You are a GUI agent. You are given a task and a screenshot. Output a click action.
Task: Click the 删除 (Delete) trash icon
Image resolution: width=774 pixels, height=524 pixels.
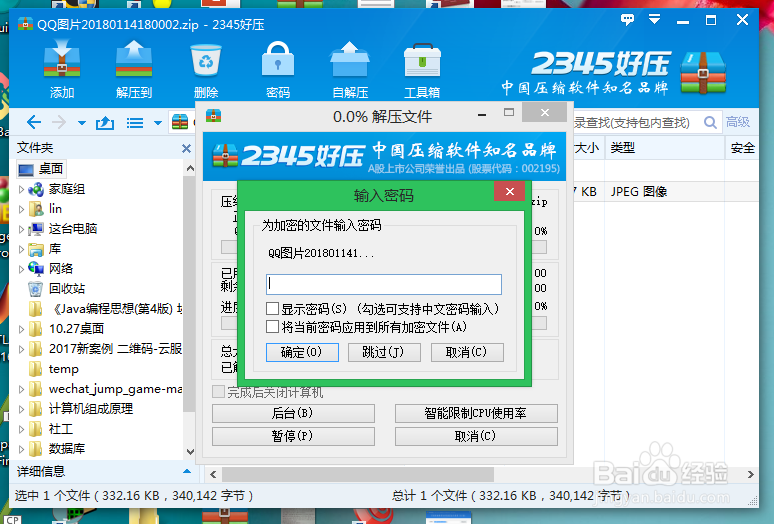(x=206, y=69)
